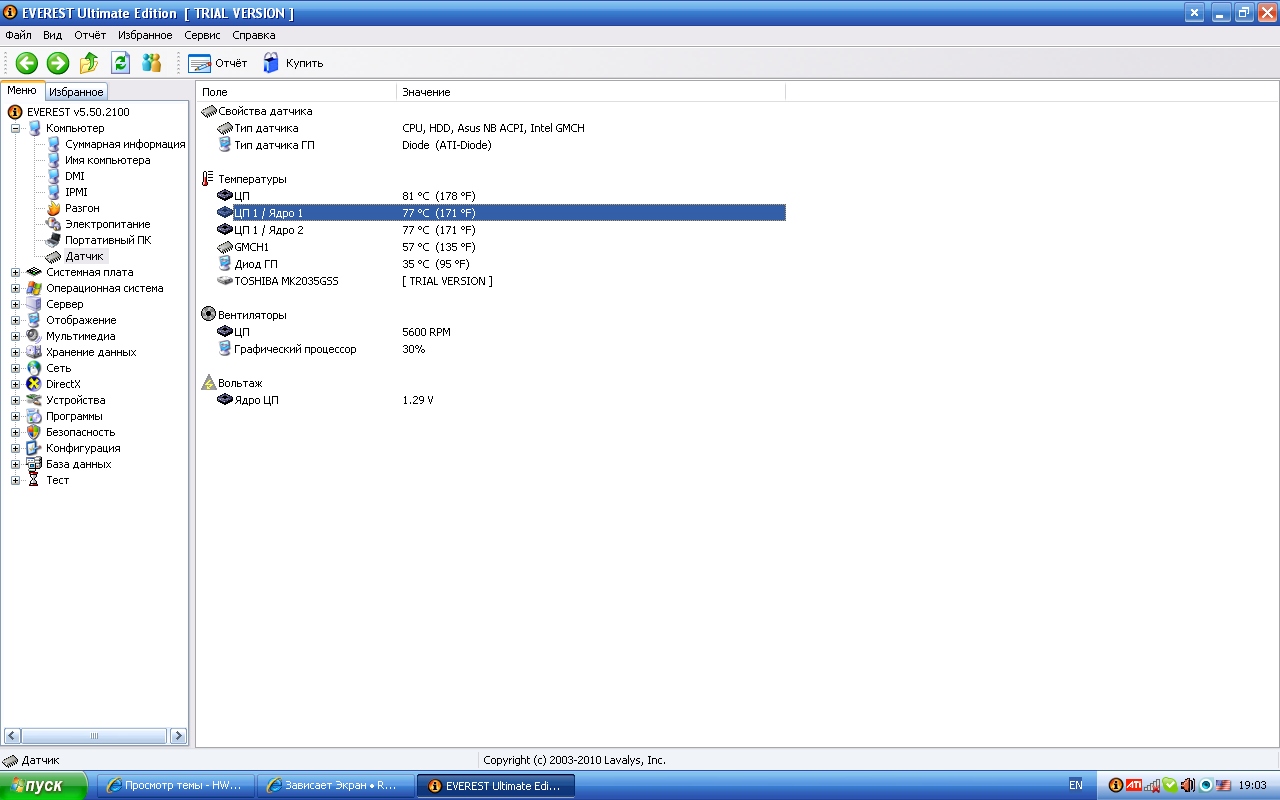Expand the Мультимедиа node
Screen dimensions: 1280x800
point(16,336)
